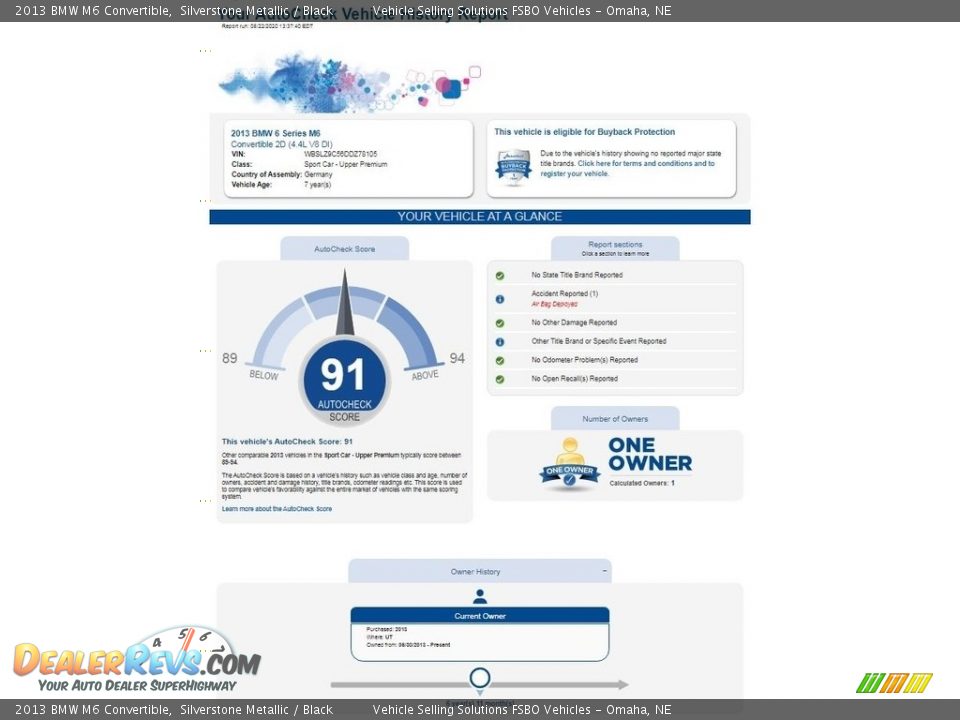
Task: Click 'This vehicle is eligible for Buyback Protection' heading
Action: click(585, 132)
